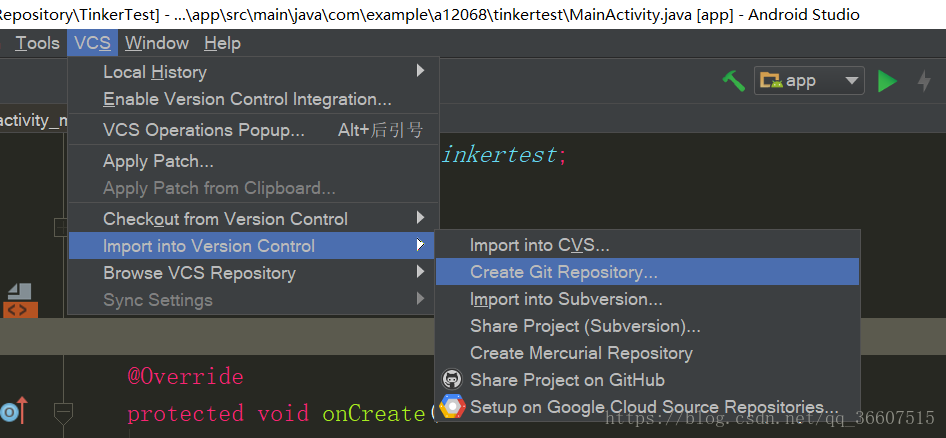This screenshot has width=946, height=438.
Task: Select Apply Patch from Clipboard entry
Action: coord(253,188)
